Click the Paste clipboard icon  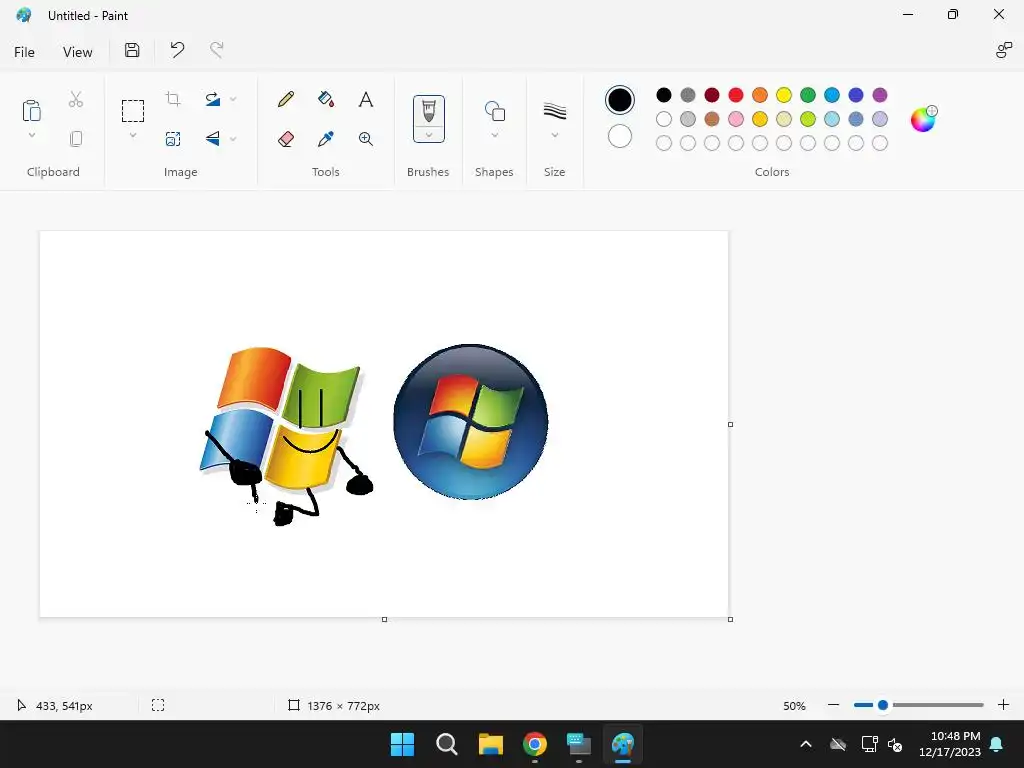(x=31, y=110)
